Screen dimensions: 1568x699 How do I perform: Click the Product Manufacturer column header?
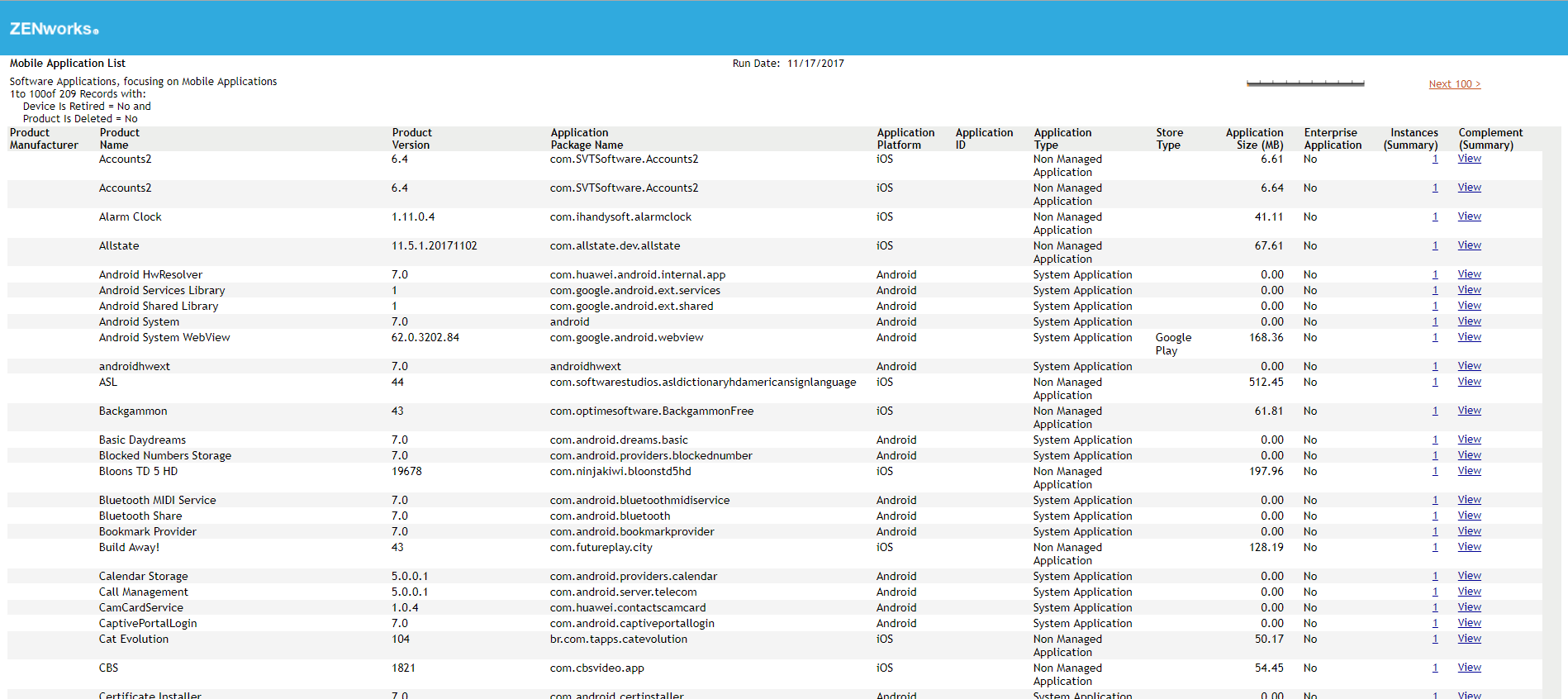tap(44, 139)
